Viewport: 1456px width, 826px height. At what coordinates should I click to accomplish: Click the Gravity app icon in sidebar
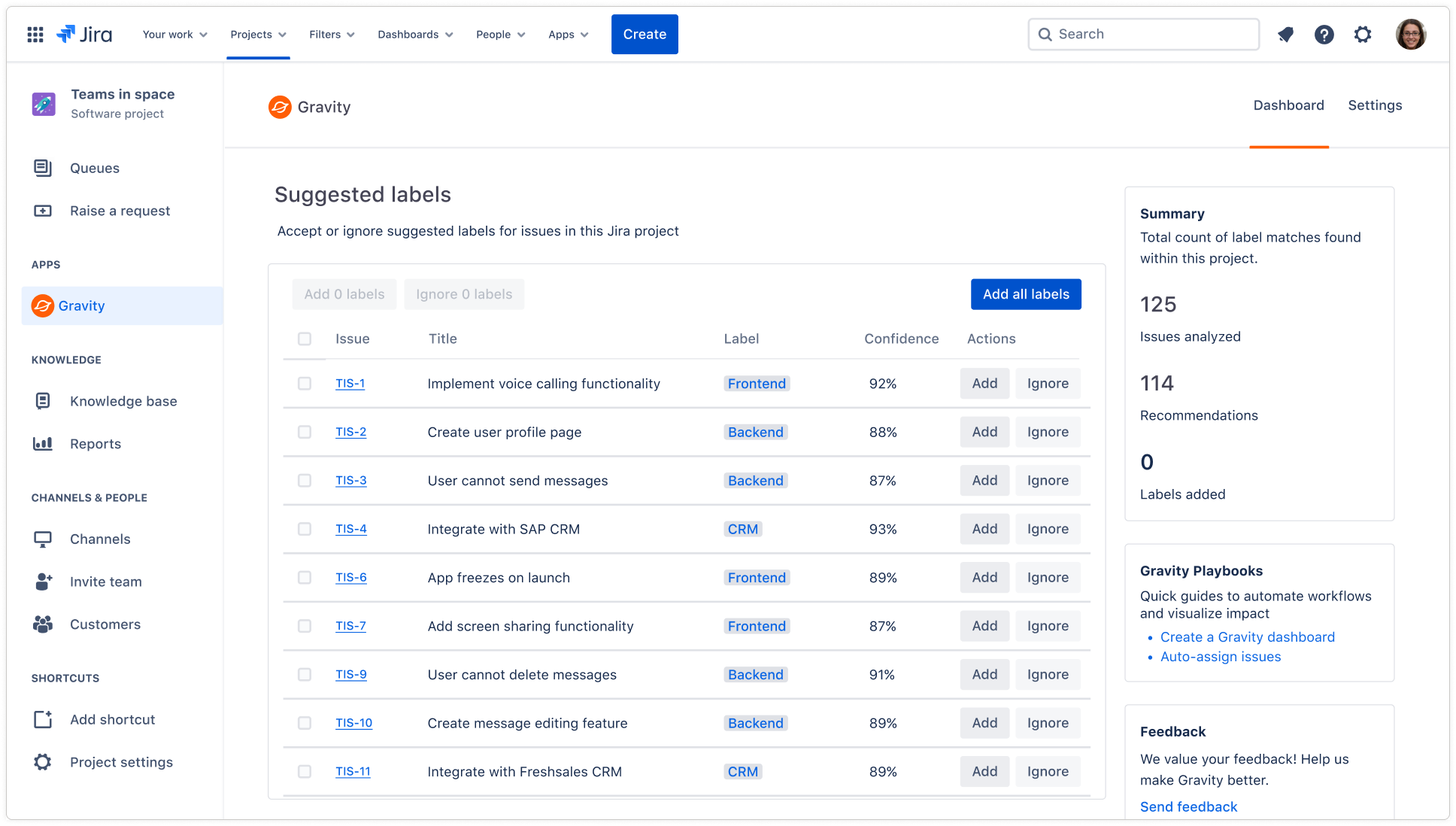[x=43, y=305]
